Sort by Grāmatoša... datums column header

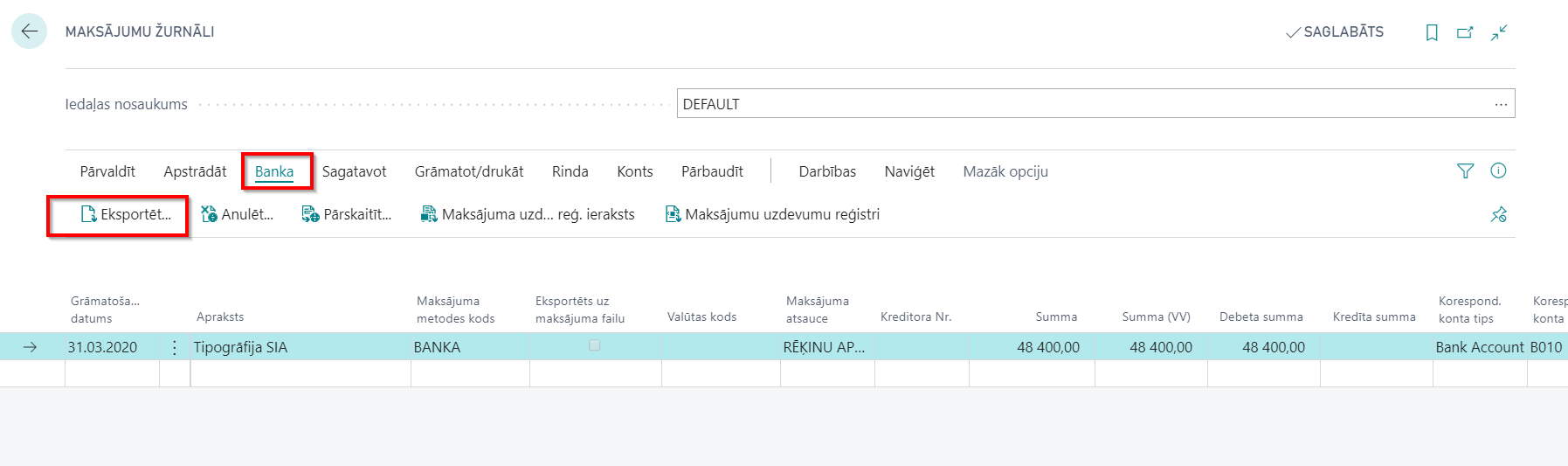(105, 310)
